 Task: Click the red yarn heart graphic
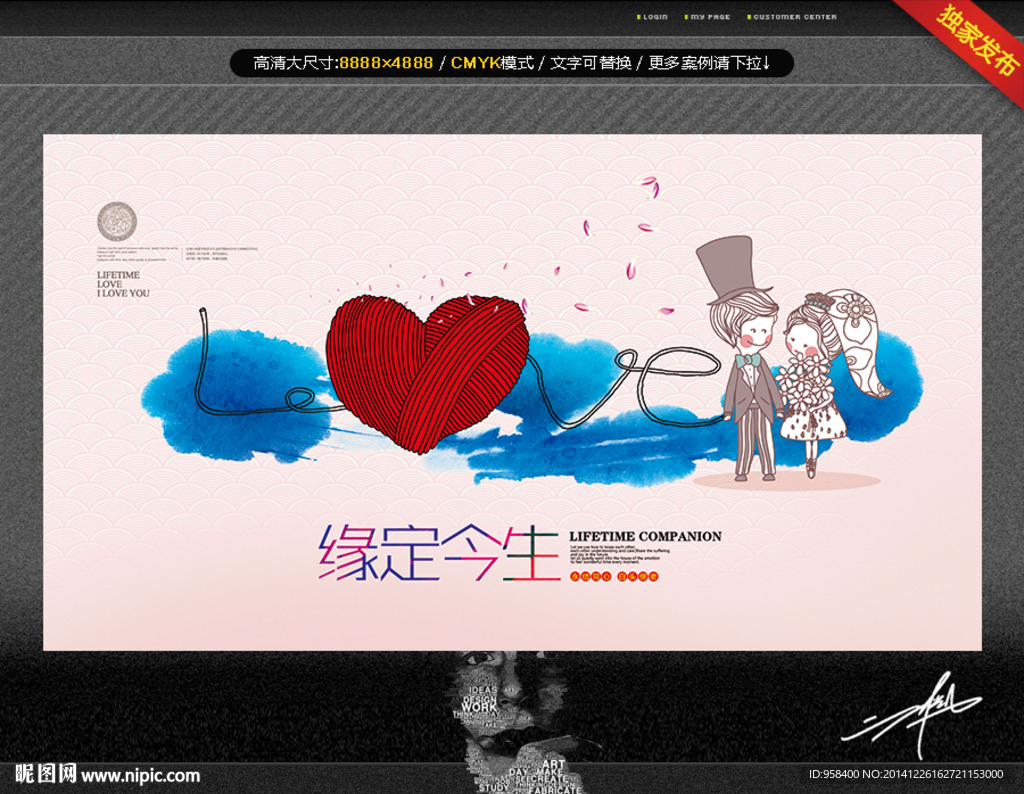[427, 373]
